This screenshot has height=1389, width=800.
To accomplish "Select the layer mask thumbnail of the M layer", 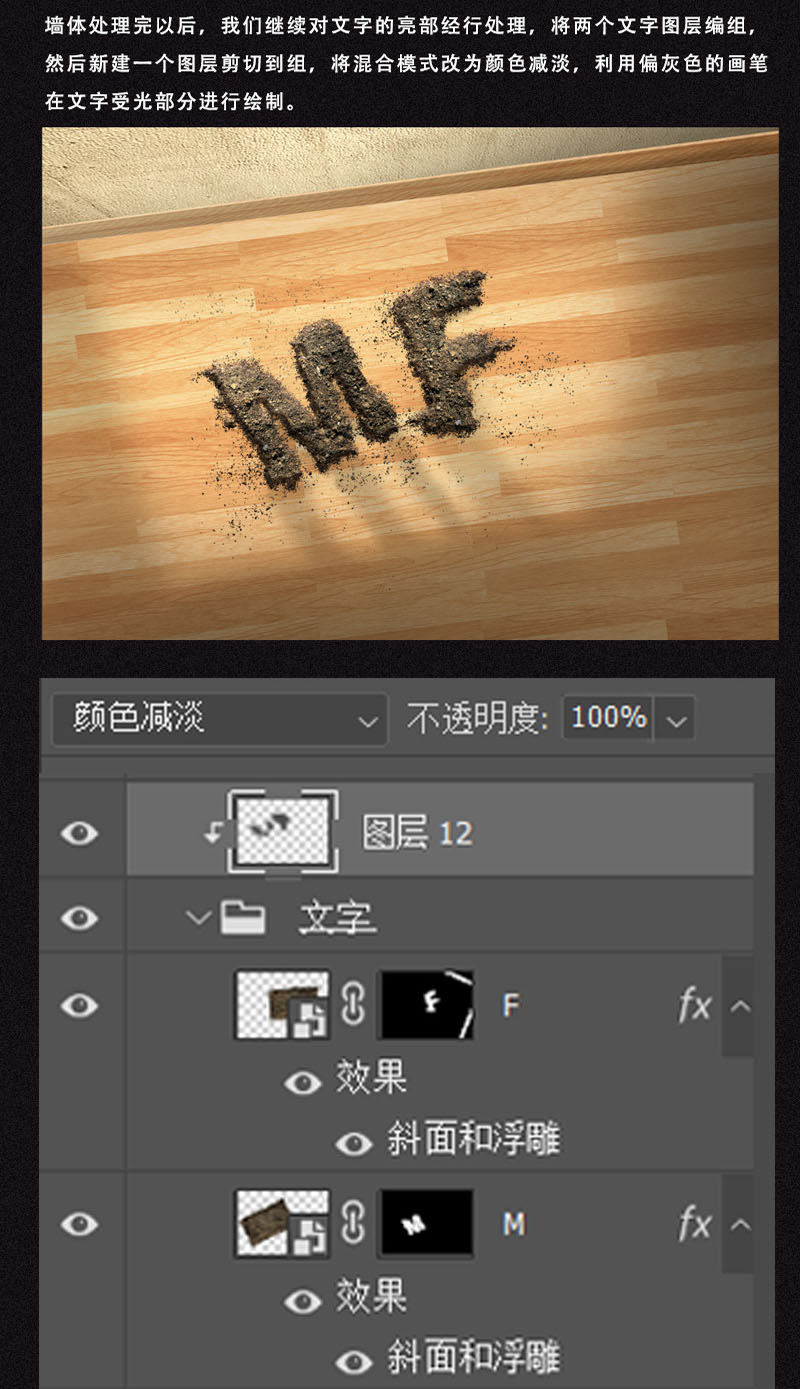I will point(425,1222).
